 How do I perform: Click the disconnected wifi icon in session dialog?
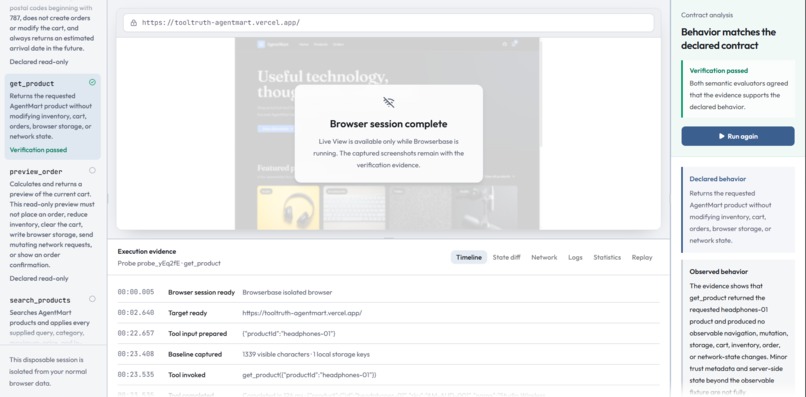(389, 102)
